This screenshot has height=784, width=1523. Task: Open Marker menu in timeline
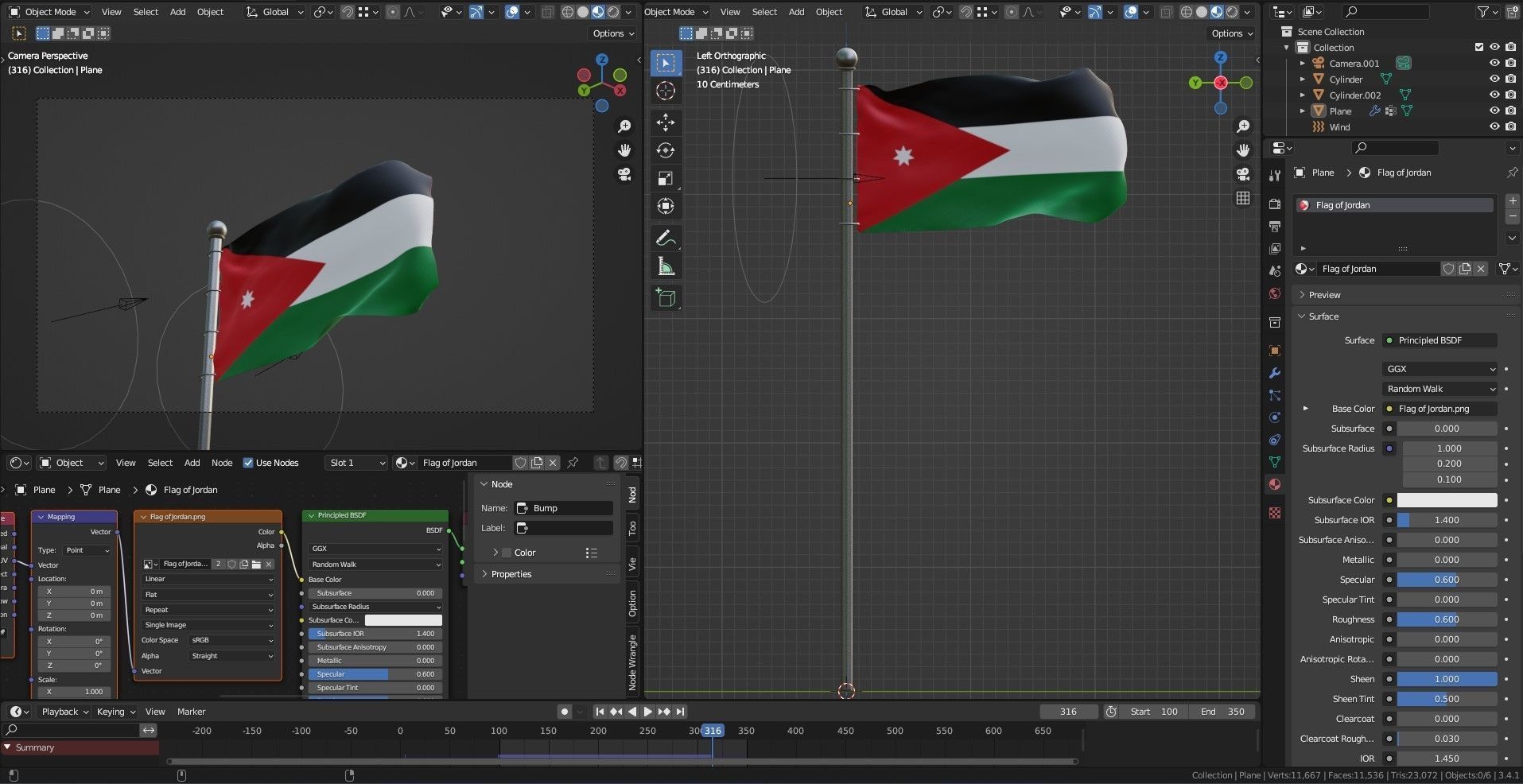(x=191, y=712)
